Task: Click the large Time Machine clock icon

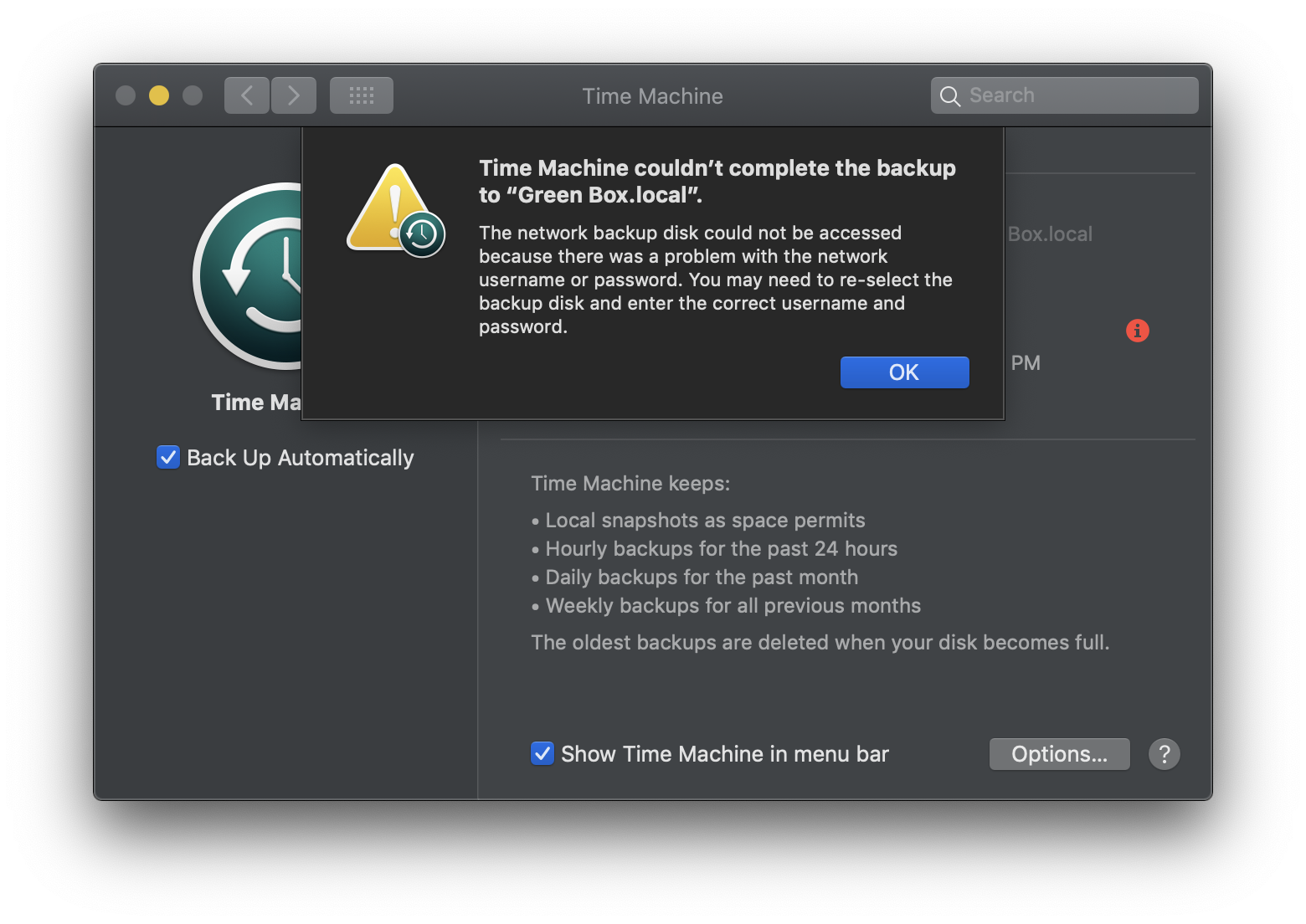Action: coord(249,276)
